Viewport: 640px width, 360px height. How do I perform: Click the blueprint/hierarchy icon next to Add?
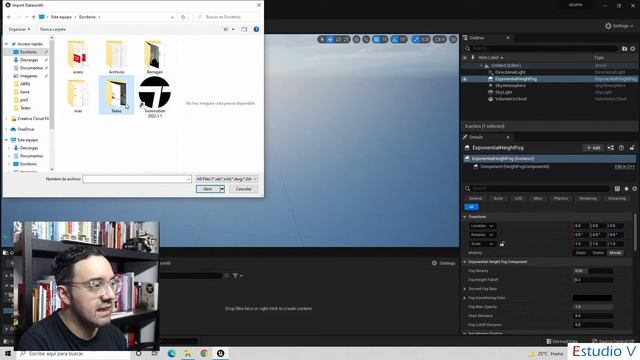(x=611, y=148)
